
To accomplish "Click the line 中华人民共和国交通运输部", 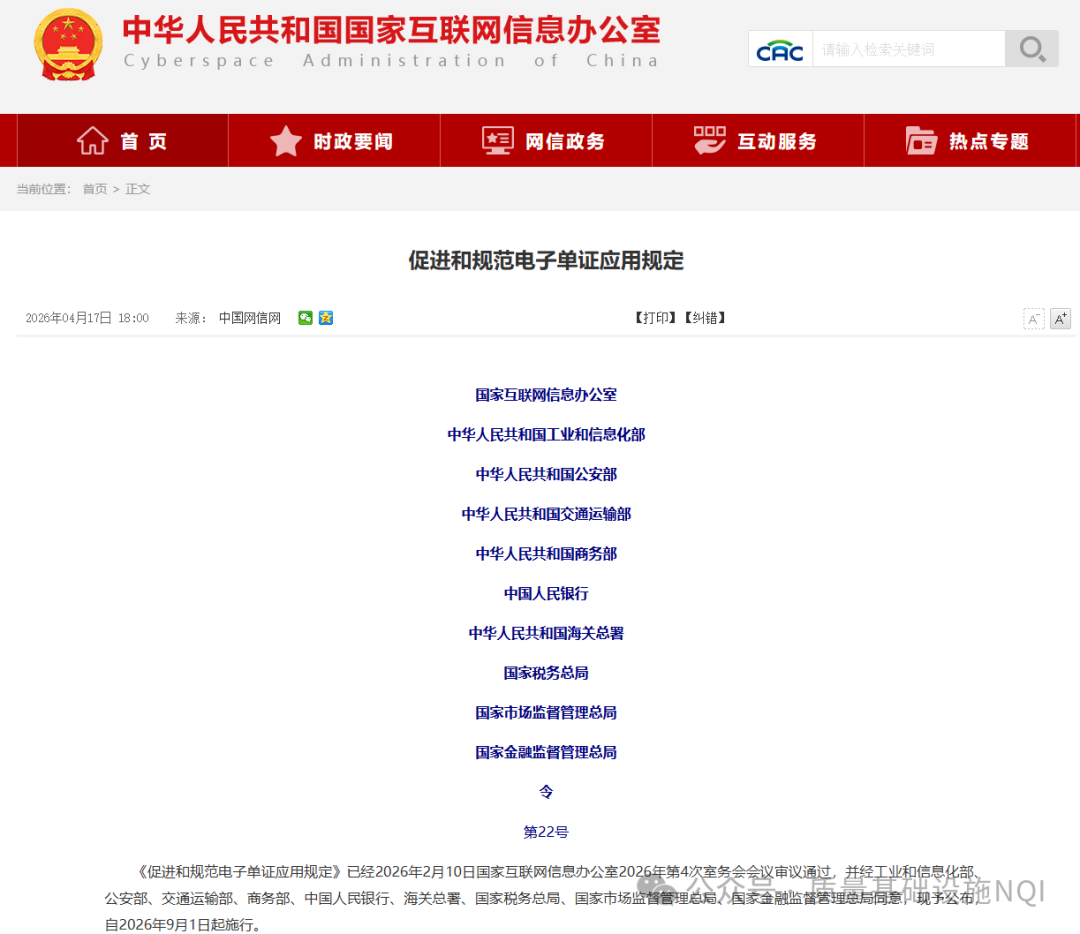I will 546,514.
